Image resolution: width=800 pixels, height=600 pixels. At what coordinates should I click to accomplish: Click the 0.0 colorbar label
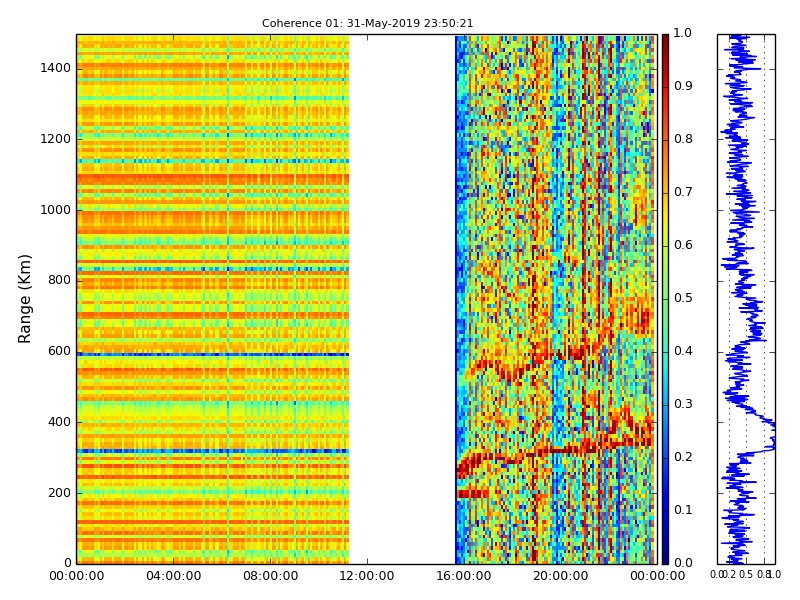click(683, 563)
